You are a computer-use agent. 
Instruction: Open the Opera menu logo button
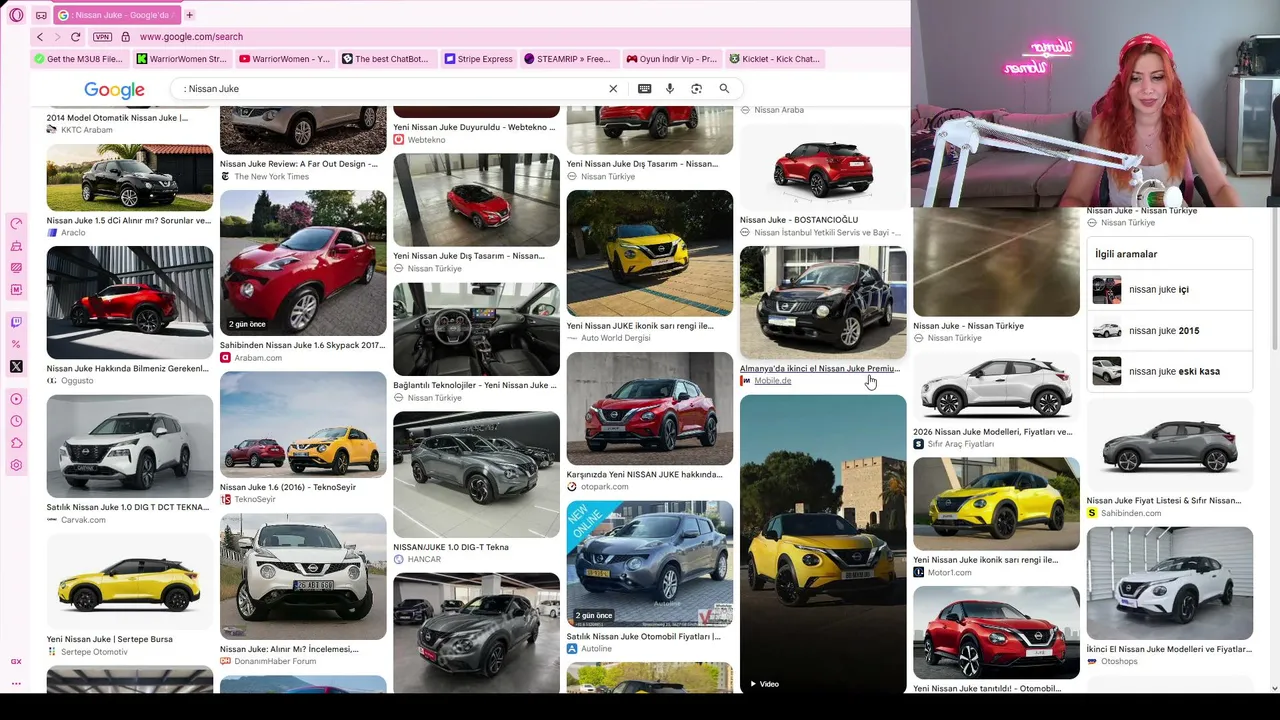pos(16,15)
